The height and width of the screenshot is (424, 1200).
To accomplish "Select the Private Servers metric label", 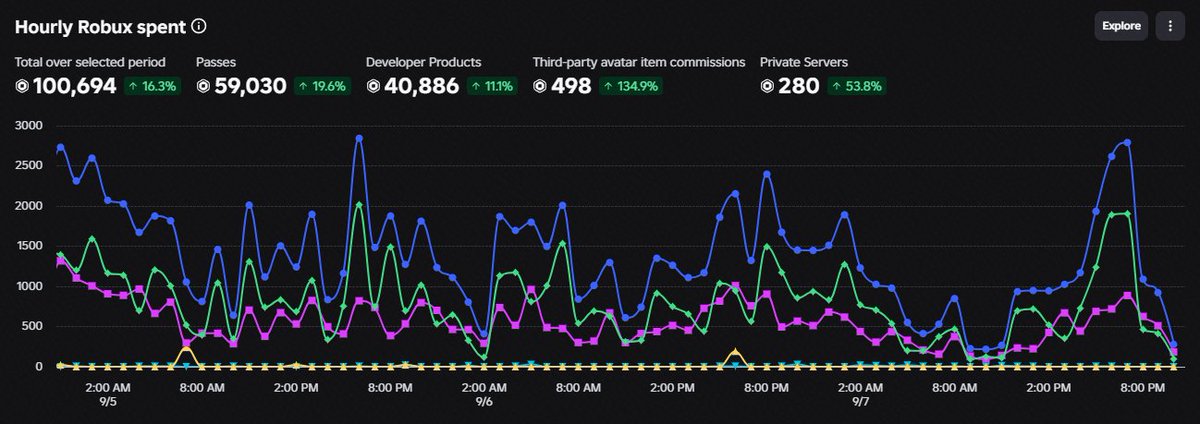I will [x=803, y=62].
